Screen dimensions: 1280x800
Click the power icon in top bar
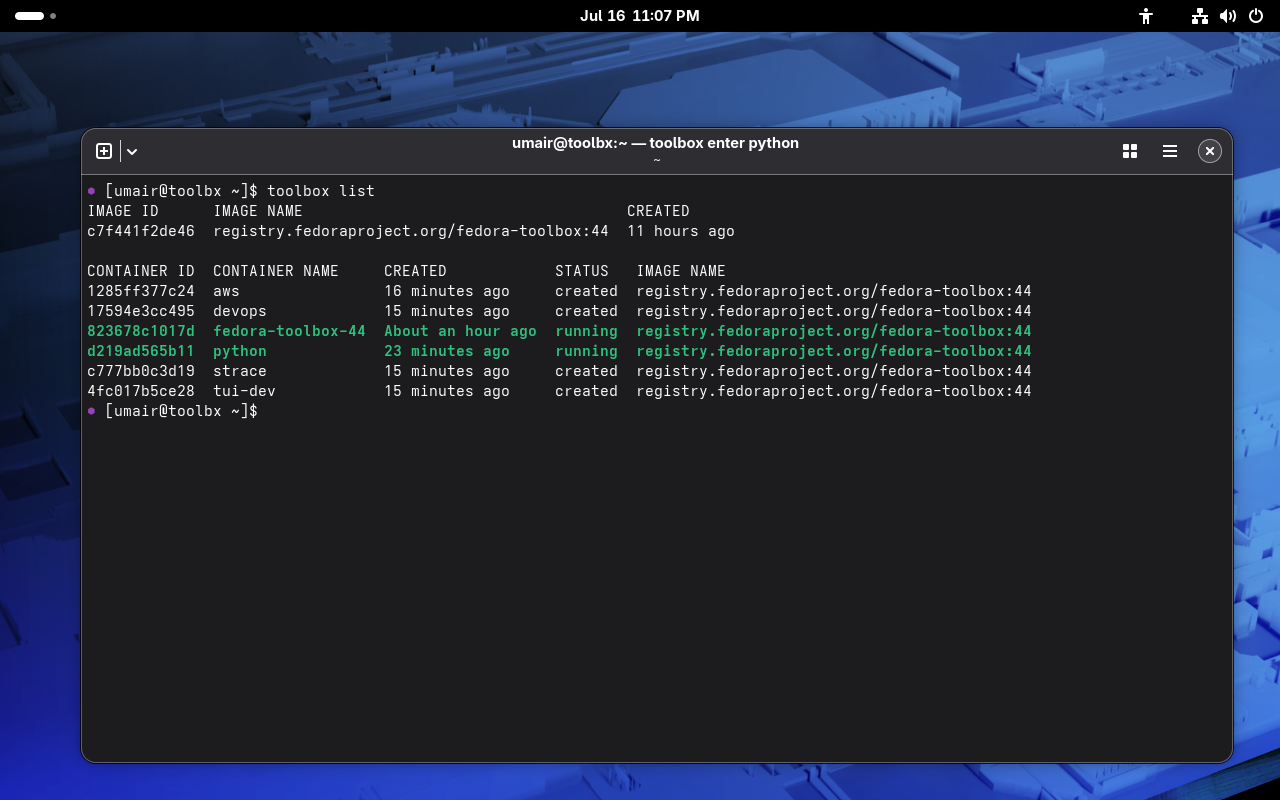1256,16
